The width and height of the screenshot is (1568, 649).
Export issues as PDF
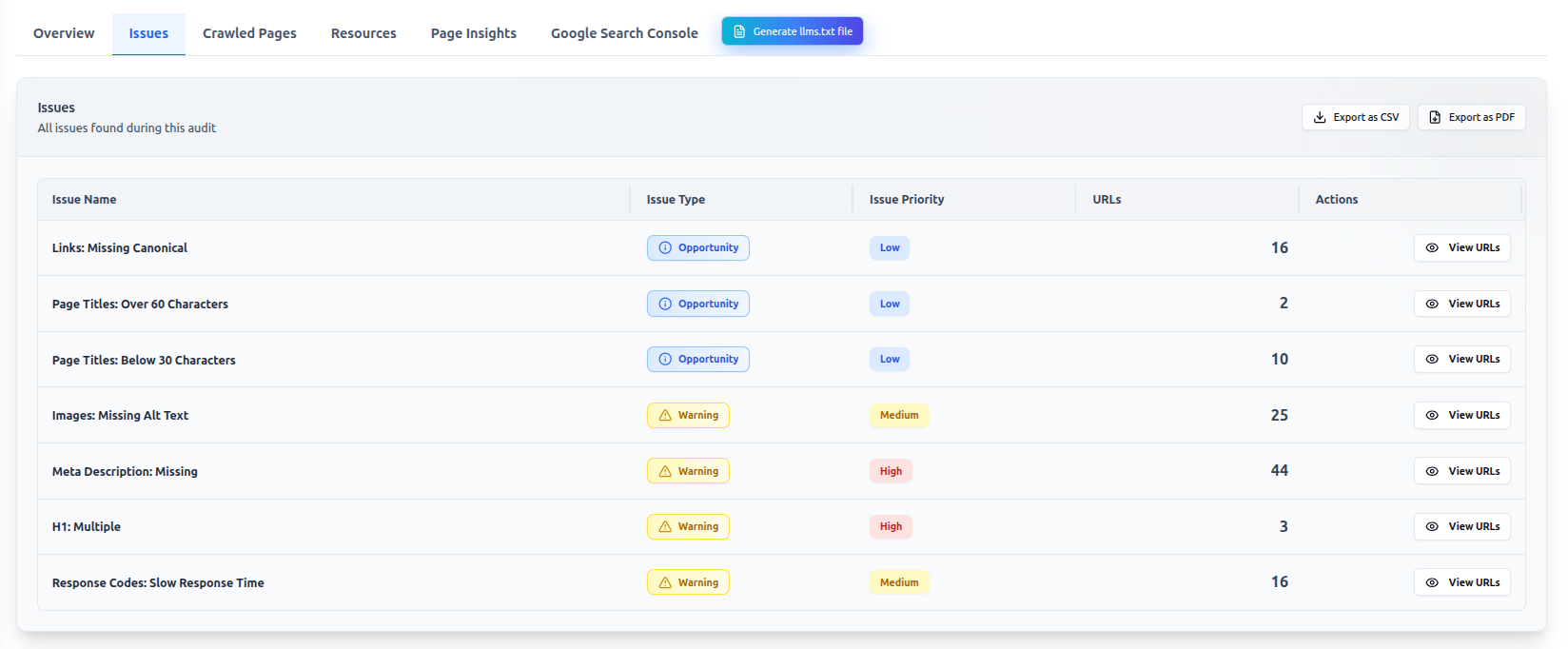point(1471,117)
